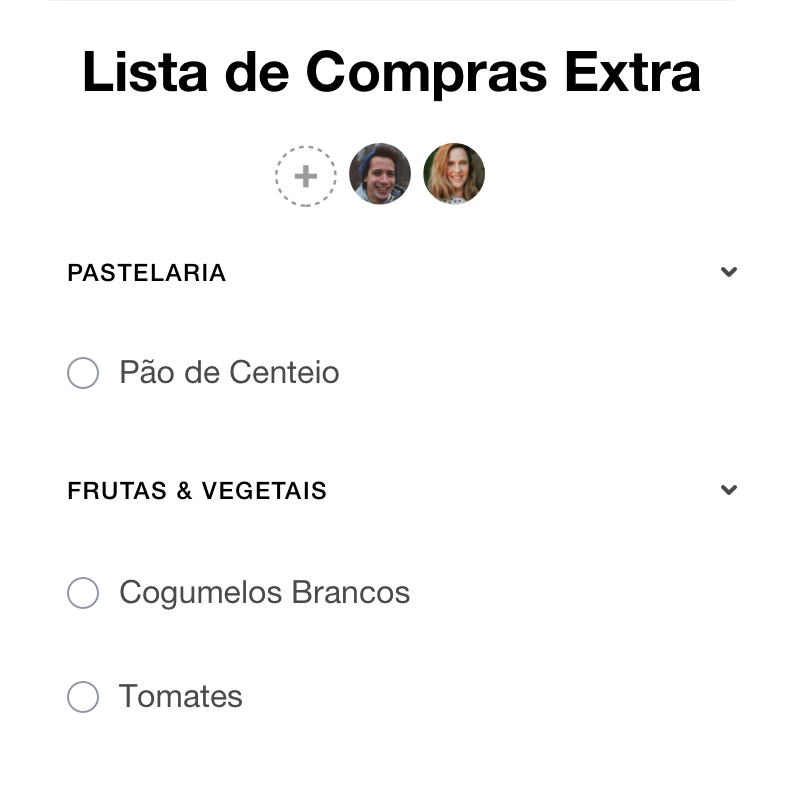Select the PASTELARIA category header

[146, 272]
